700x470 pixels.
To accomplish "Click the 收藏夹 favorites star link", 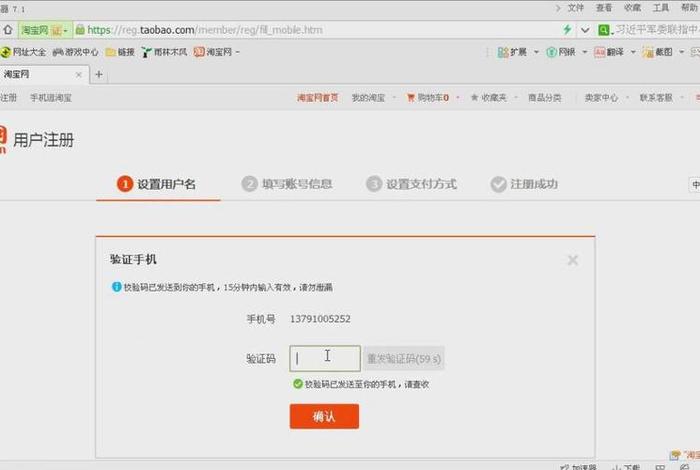I will tap(488, 98).
